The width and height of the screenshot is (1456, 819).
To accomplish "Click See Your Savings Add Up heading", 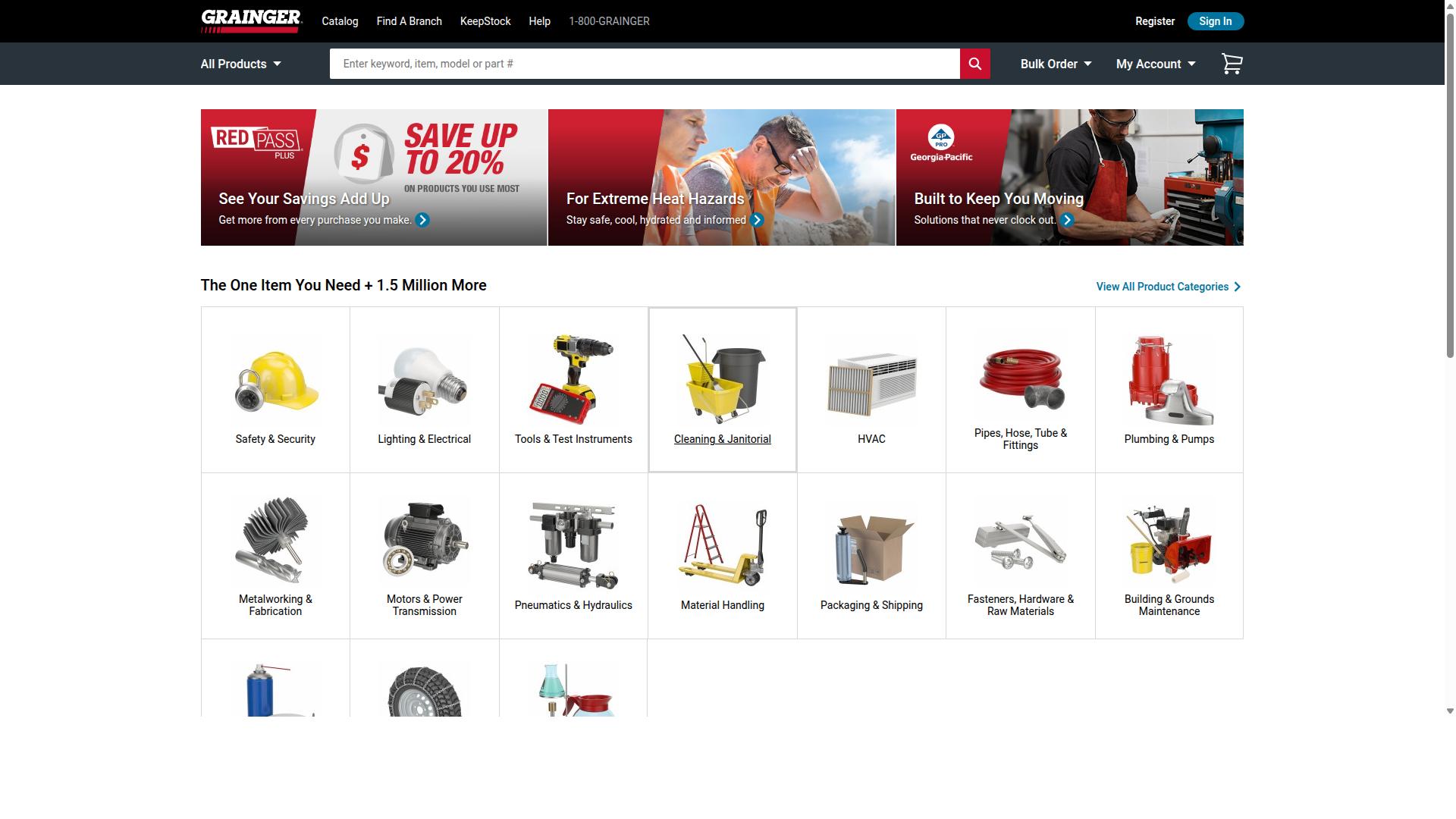I will point(304,199).
